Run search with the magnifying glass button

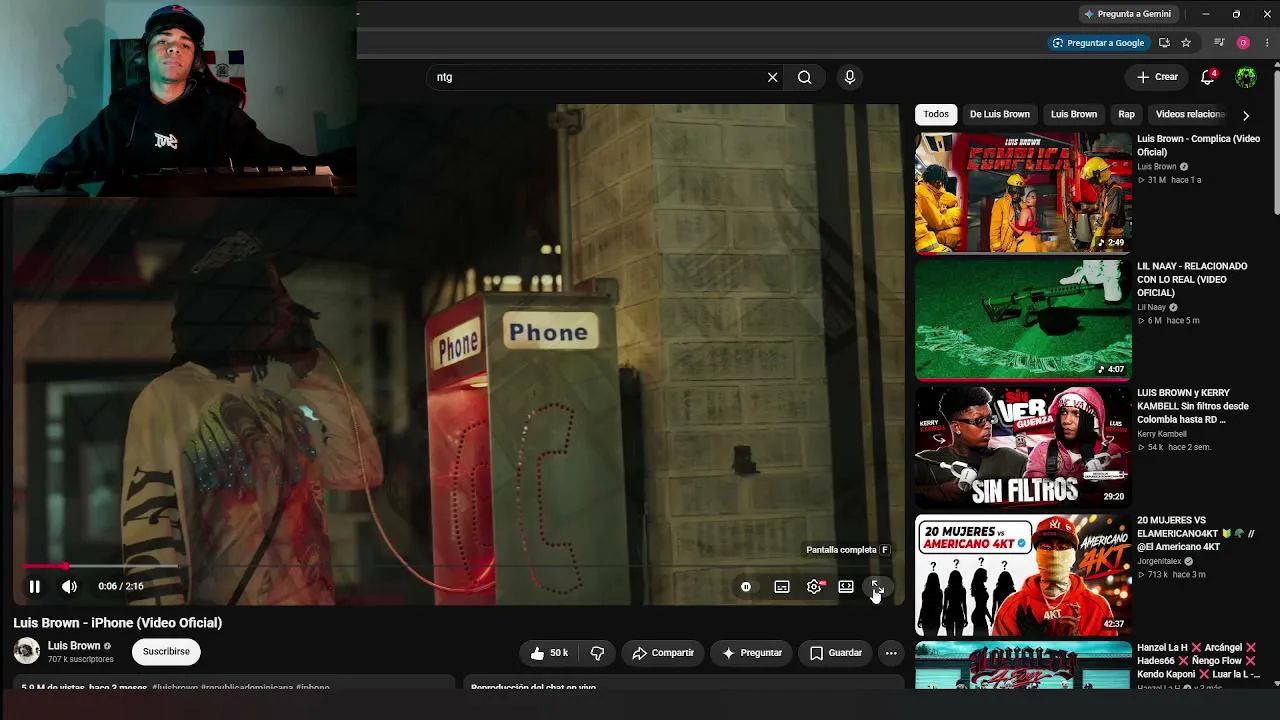tap(804, 77)
